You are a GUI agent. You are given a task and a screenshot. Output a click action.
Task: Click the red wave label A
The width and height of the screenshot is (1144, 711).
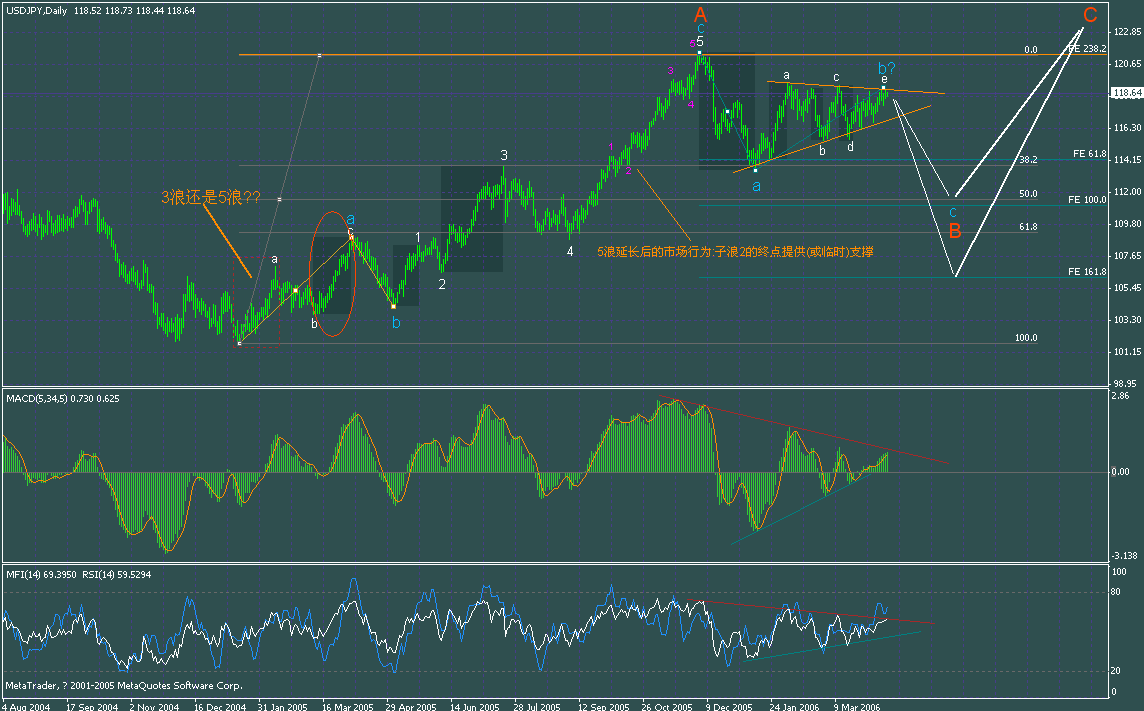(700, 15)
